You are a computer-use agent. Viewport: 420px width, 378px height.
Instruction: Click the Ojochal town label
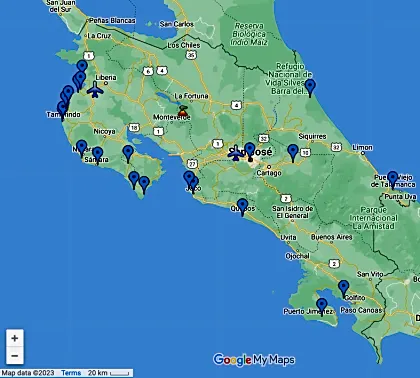[297, 256]
